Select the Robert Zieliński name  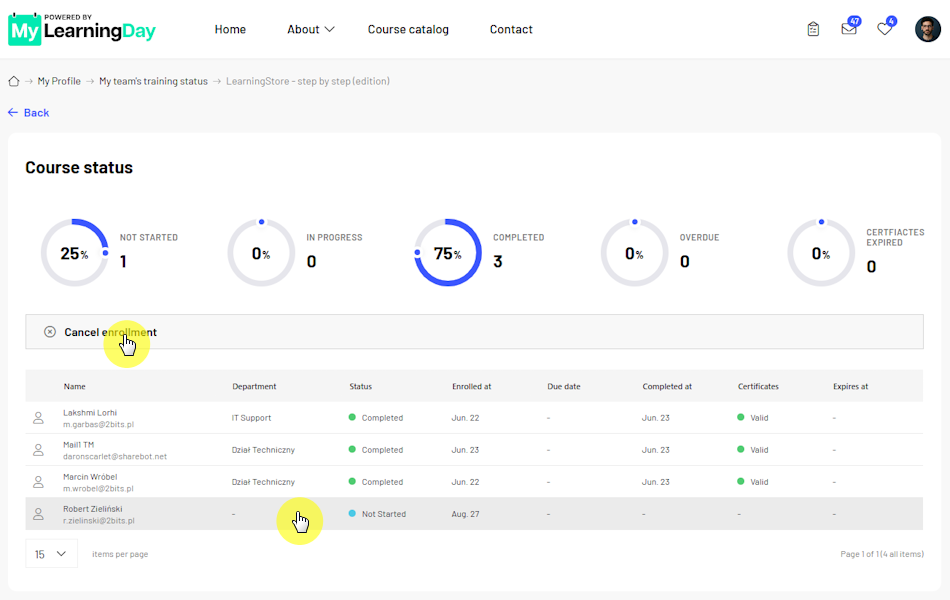tap(92, 509)
